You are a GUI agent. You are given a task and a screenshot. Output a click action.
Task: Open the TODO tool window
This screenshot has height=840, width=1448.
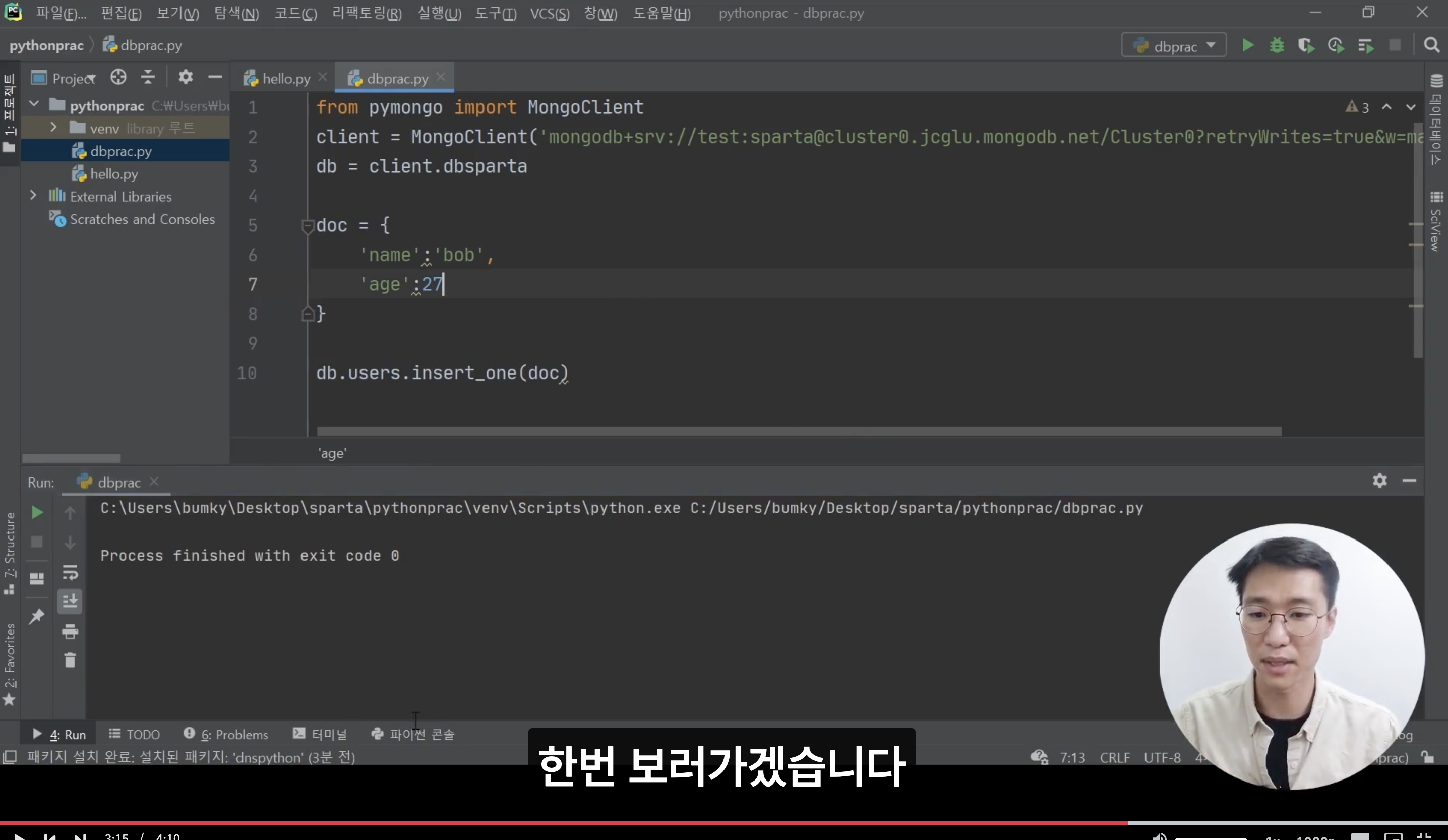[x=135, y=734]
